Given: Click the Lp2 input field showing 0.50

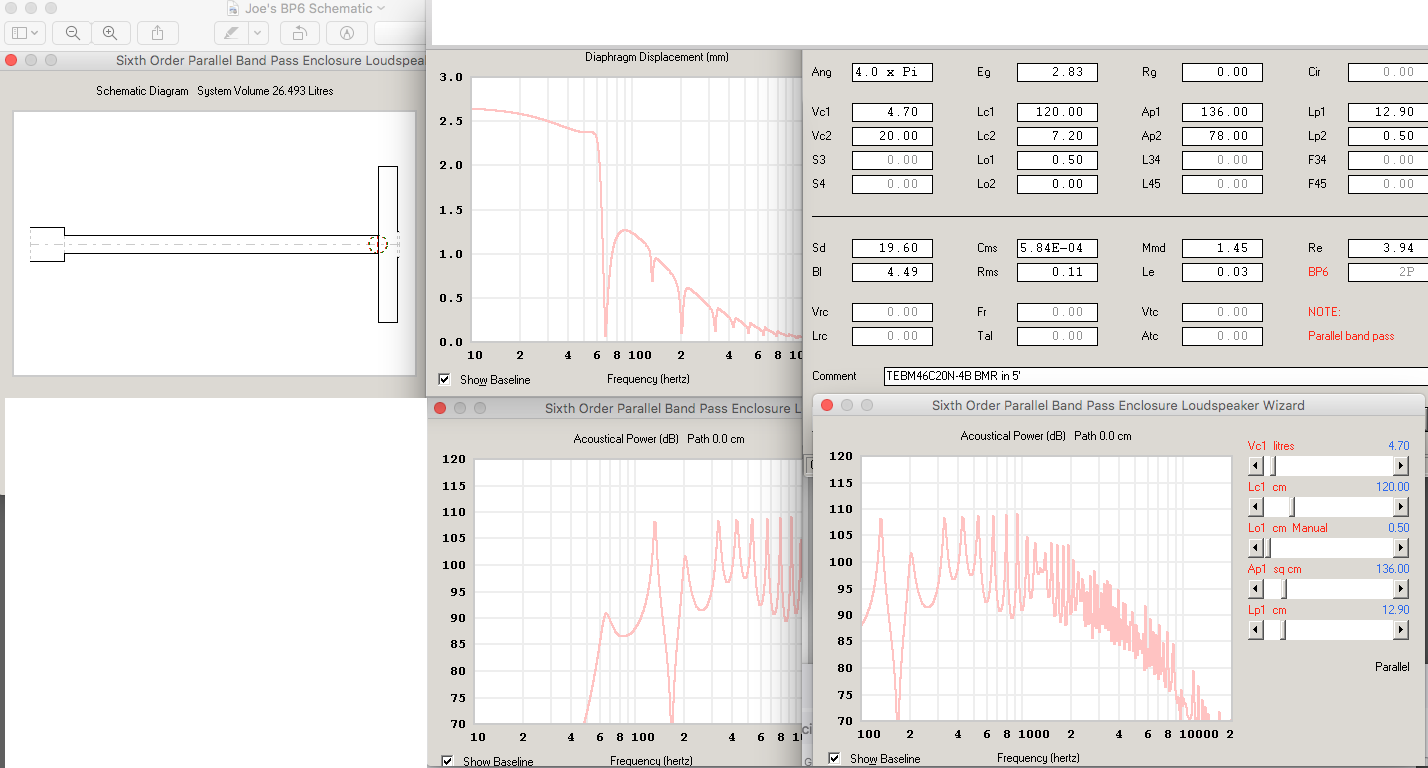Looking at the screenshot, I should [x=1388, y=136].
